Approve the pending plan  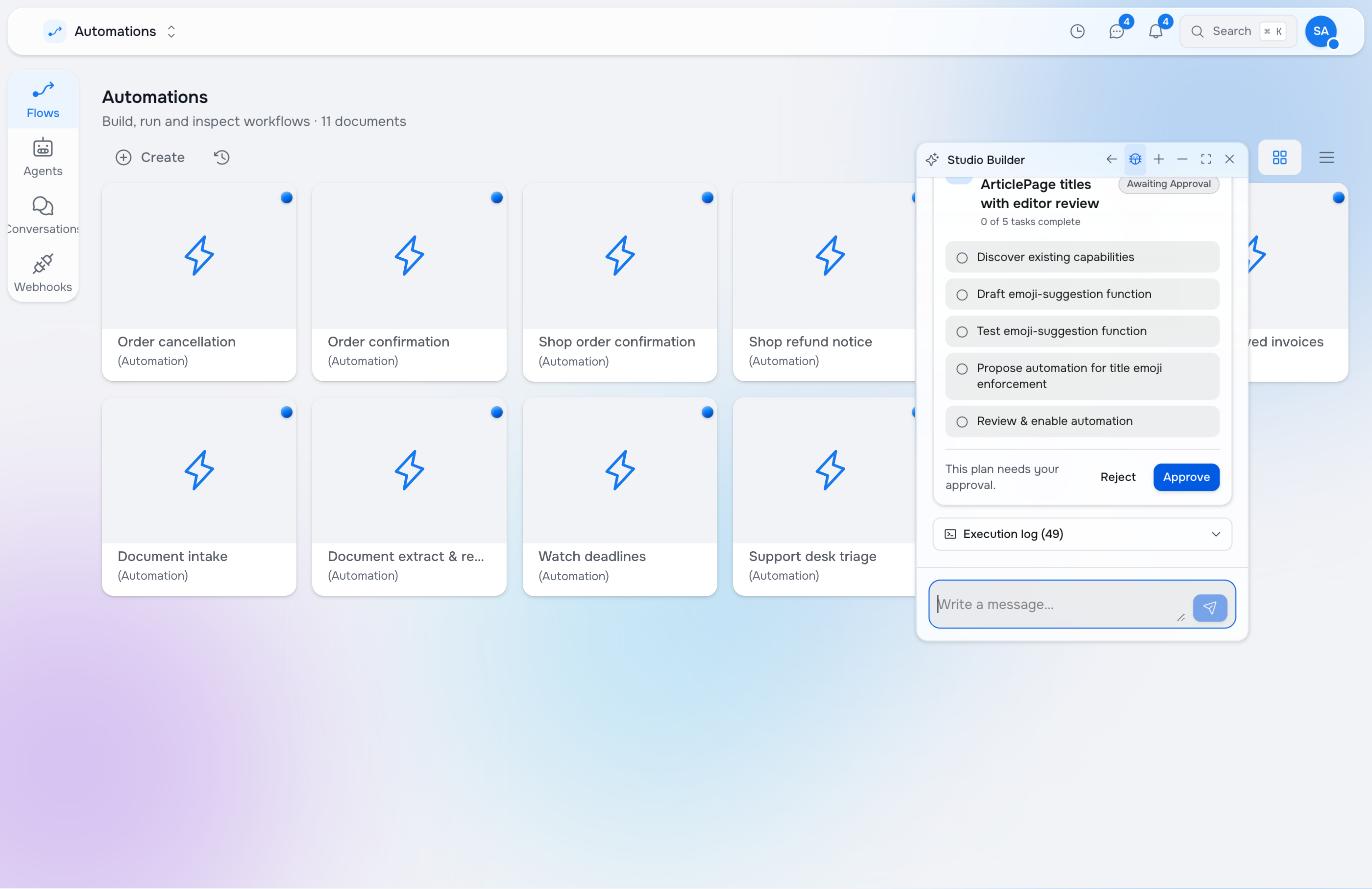click(1186, 477)
